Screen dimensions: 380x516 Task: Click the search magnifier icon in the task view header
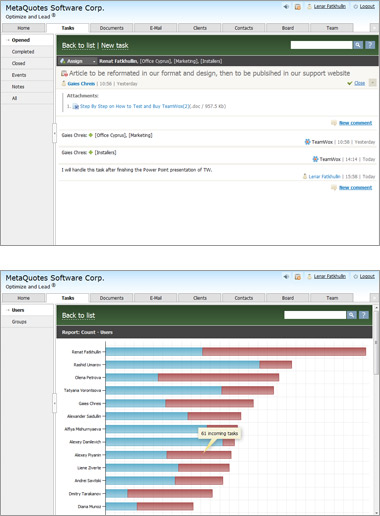click(x=358, y=45)
